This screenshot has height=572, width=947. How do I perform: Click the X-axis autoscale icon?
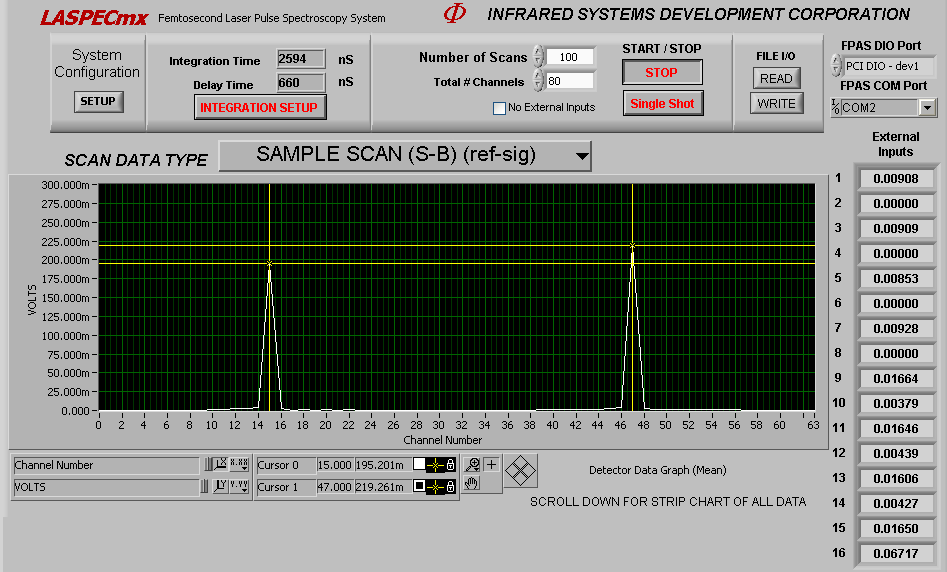pyautogui.click(x=221, y=465)
